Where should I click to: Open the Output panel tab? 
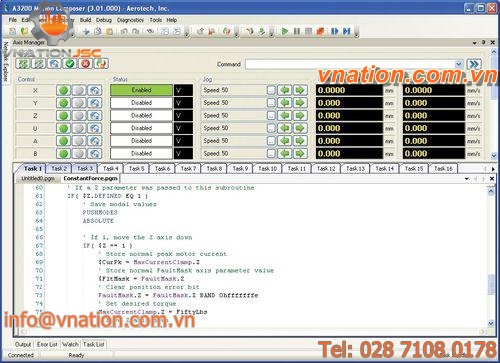tap(23, 344)
